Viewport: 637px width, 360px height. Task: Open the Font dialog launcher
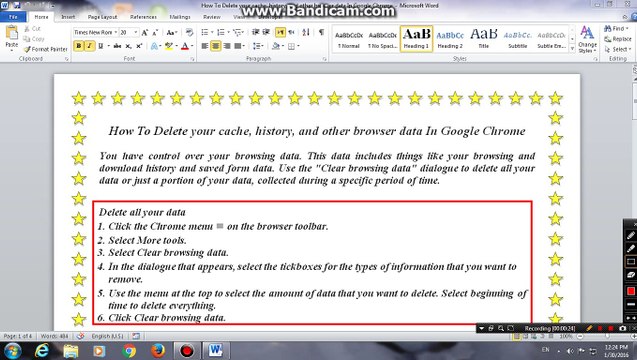click(x=192, y=59)
